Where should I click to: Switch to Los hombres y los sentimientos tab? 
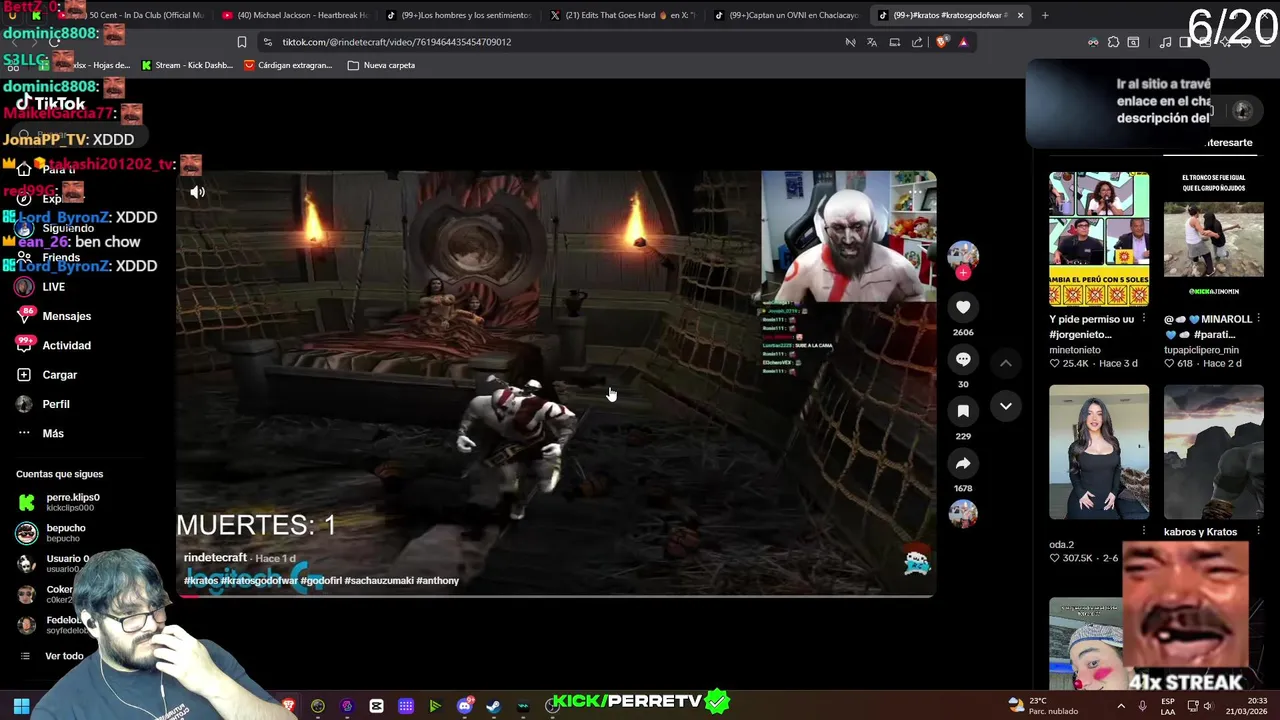click(458, 15)
